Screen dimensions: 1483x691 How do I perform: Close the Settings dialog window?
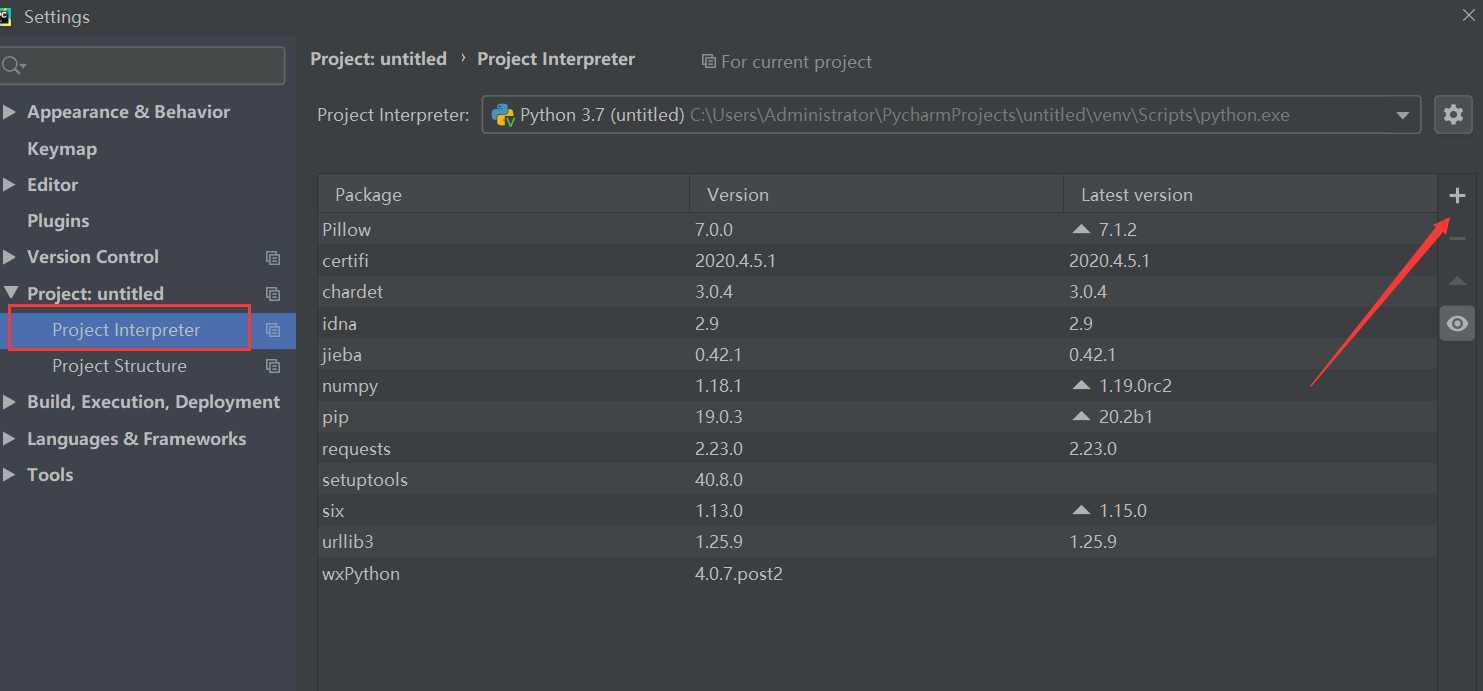click(1468, 14)
